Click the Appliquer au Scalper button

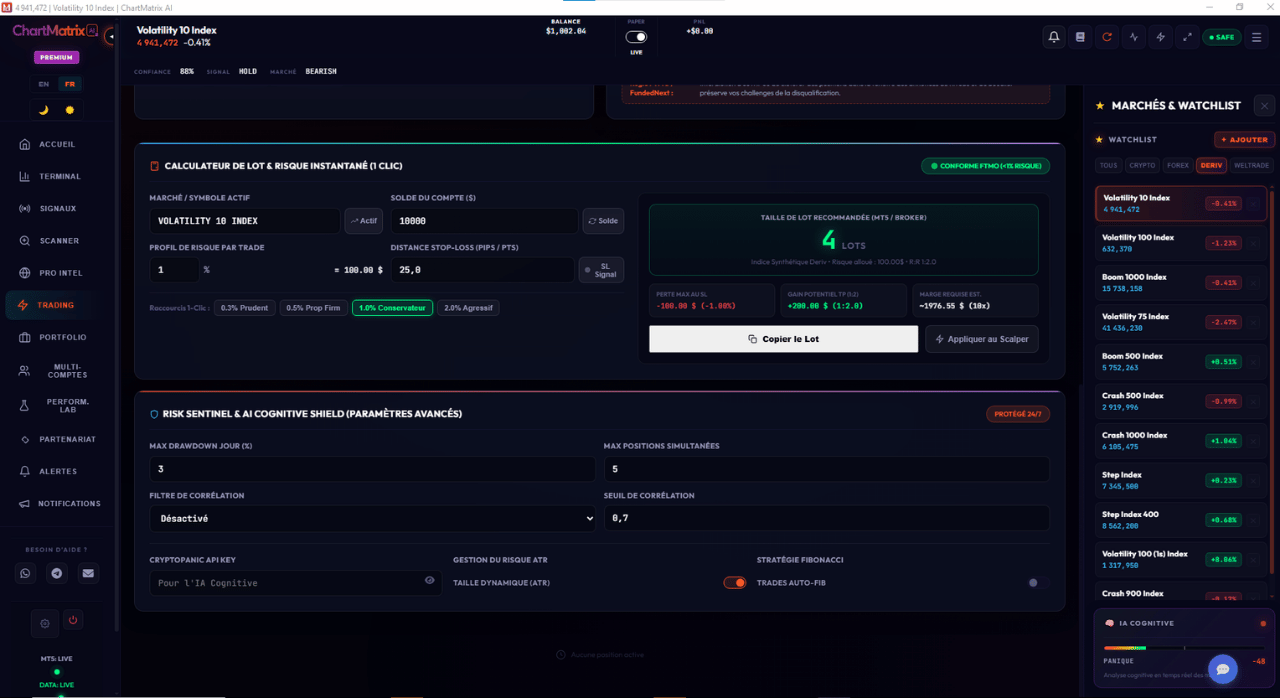click(982, 339)
